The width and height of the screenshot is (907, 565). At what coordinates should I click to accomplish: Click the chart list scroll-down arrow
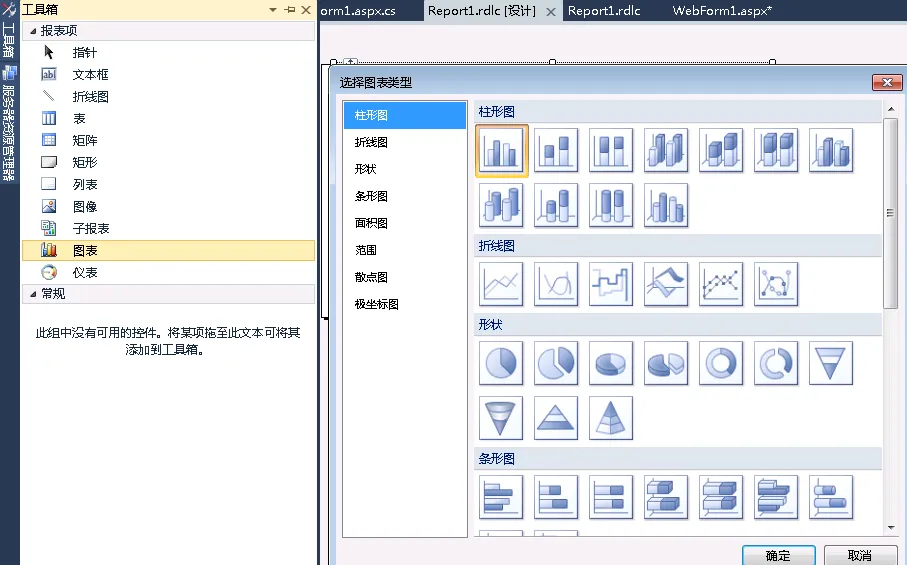pyautogui.click(x=891, y=527)
